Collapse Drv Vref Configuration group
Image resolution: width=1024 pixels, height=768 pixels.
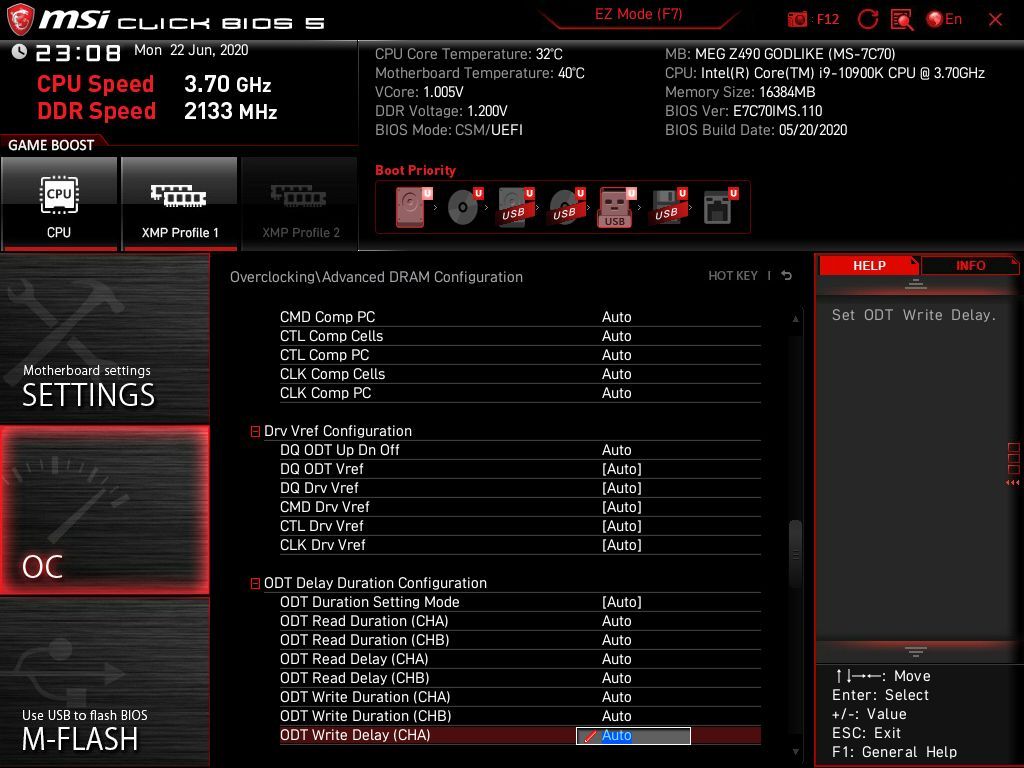click(255, 432)
